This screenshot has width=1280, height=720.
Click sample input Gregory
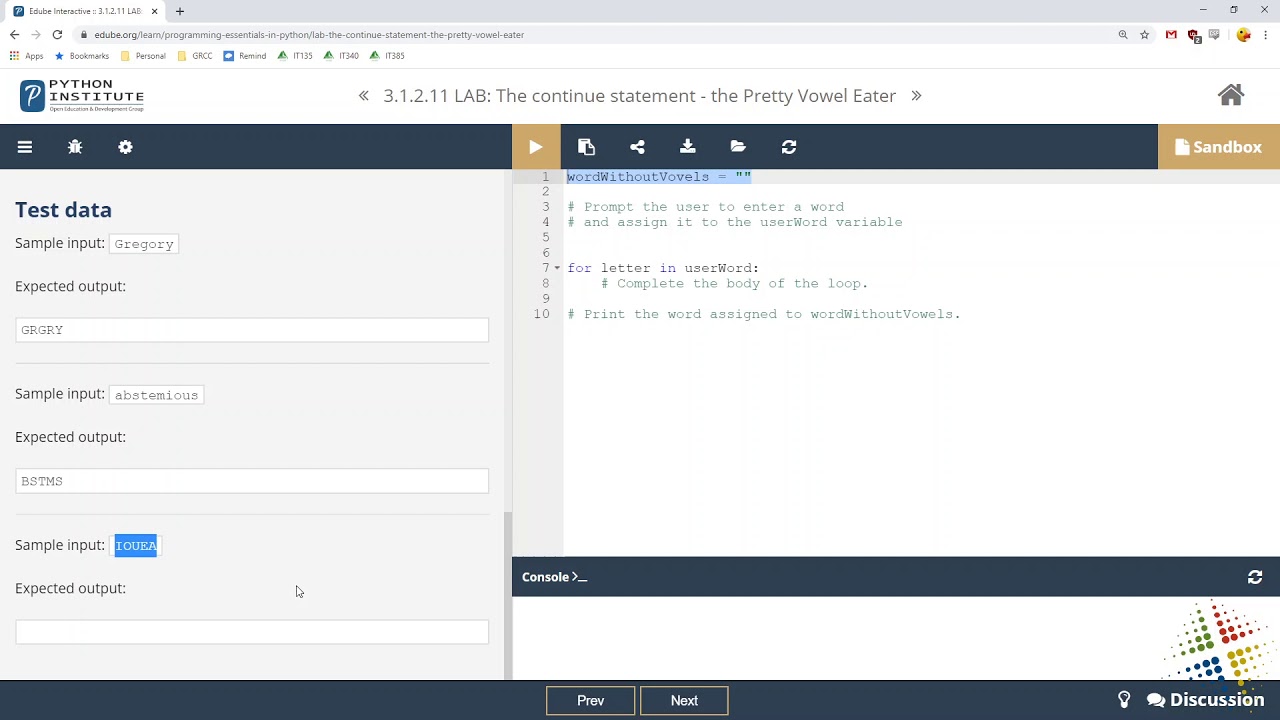144,244
